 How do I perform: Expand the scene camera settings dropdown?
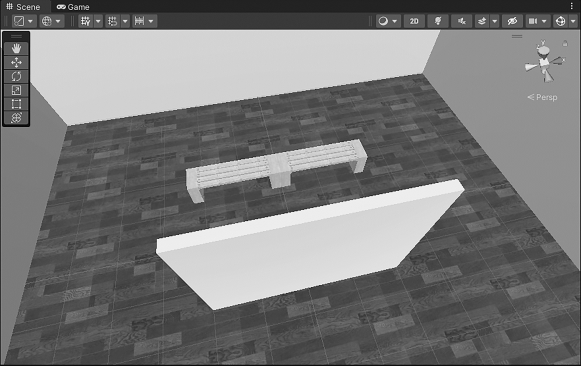click(x=544, y=21)
